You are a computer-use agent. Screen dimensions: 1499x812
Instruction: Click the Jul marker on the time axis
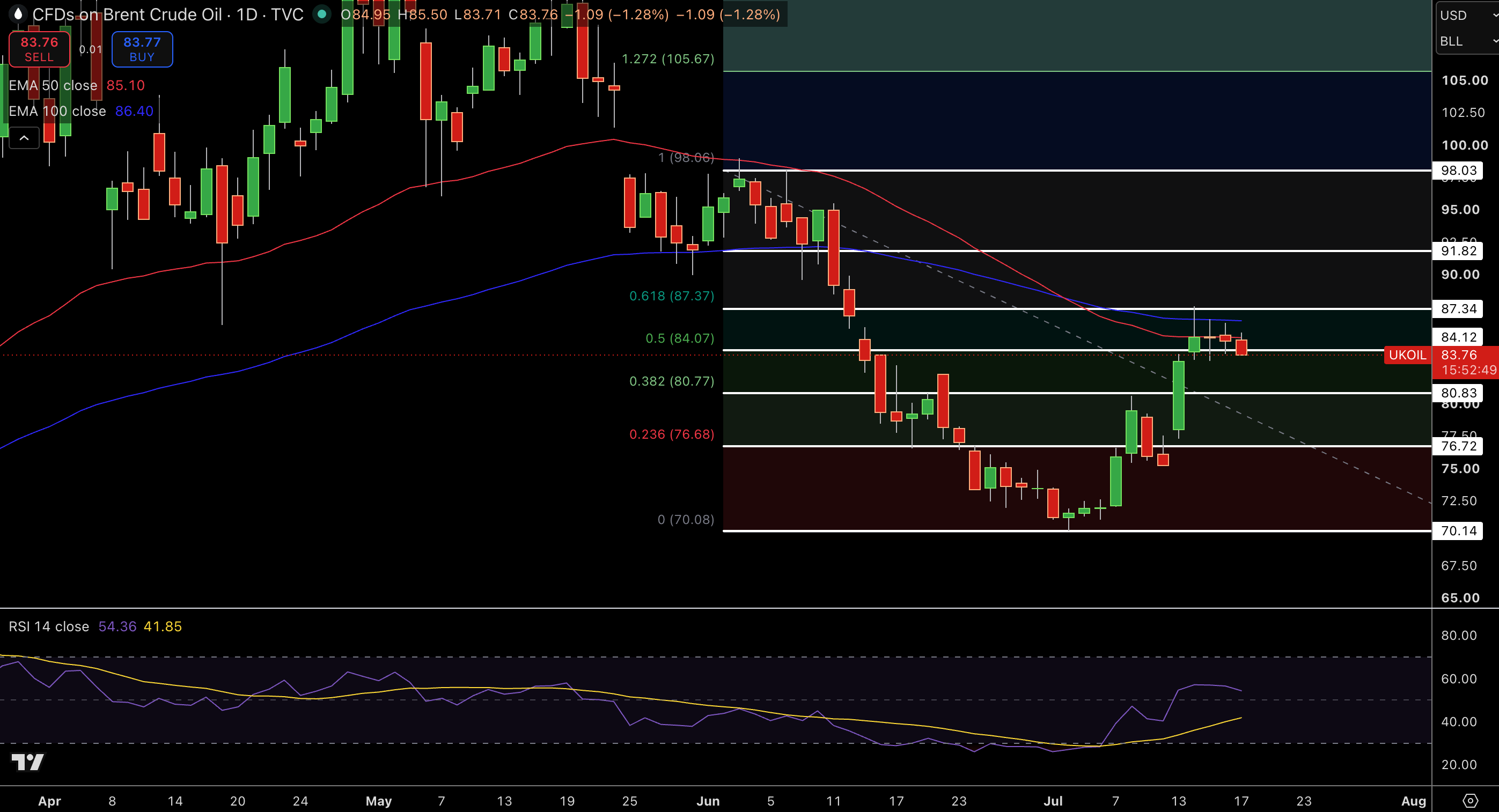pos(1053,801)
